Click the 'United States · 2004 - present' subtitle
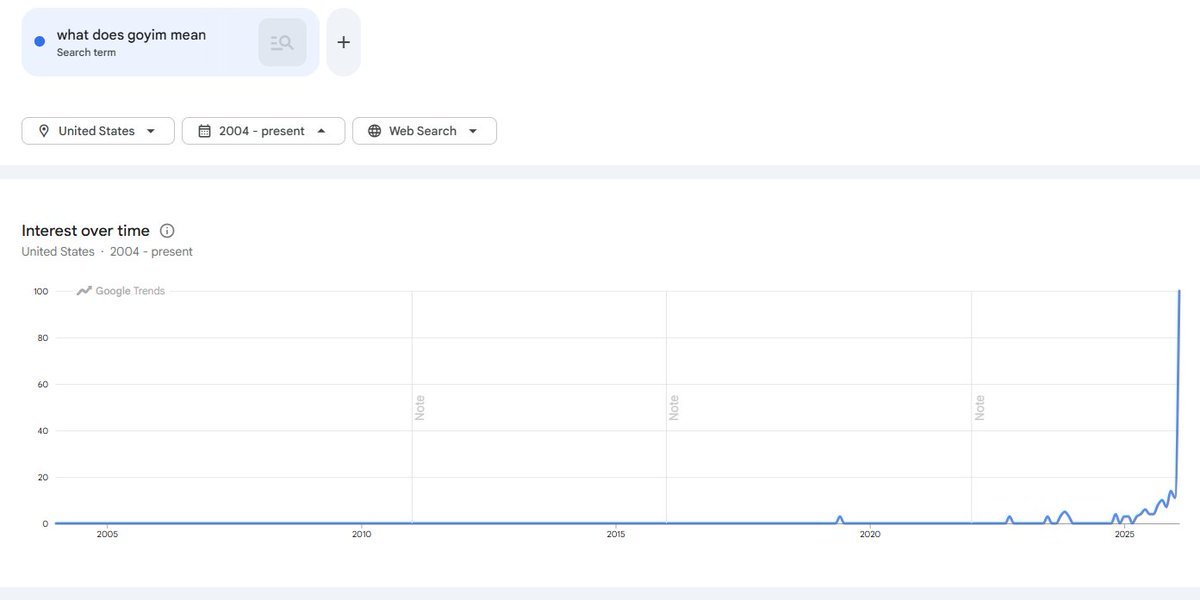This screenshot has width=1200, height=600. [107, 252]
